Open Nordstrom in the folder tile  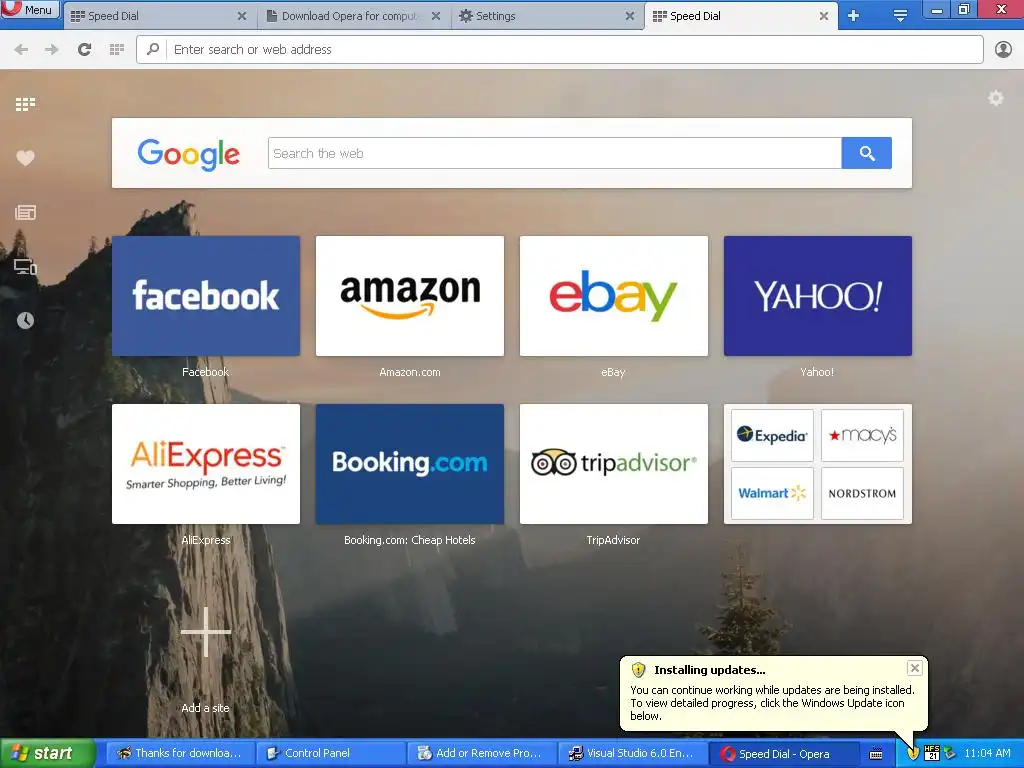(862, 493)
